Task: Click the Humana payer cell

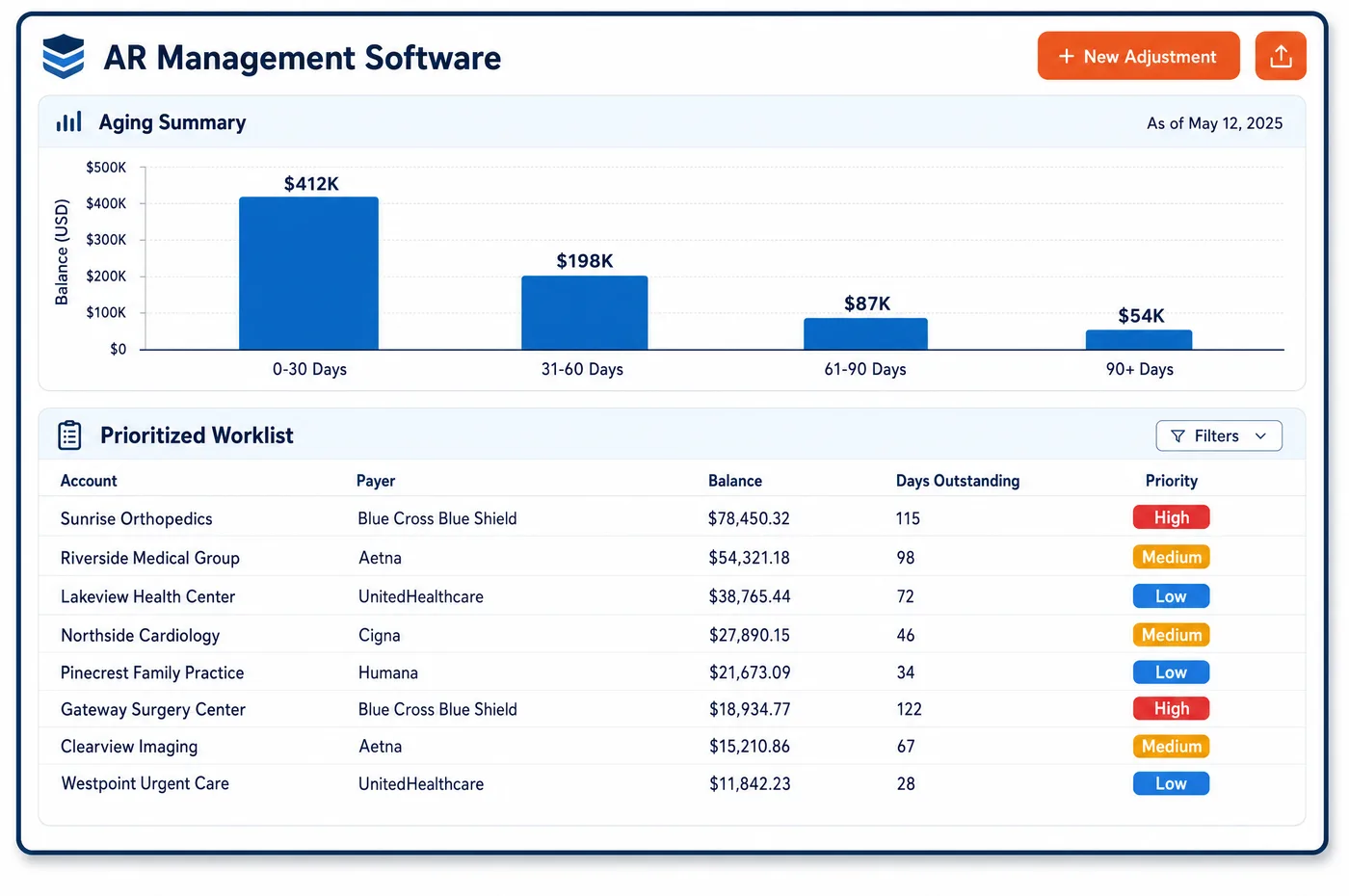Action: click(x=388, y=672)
